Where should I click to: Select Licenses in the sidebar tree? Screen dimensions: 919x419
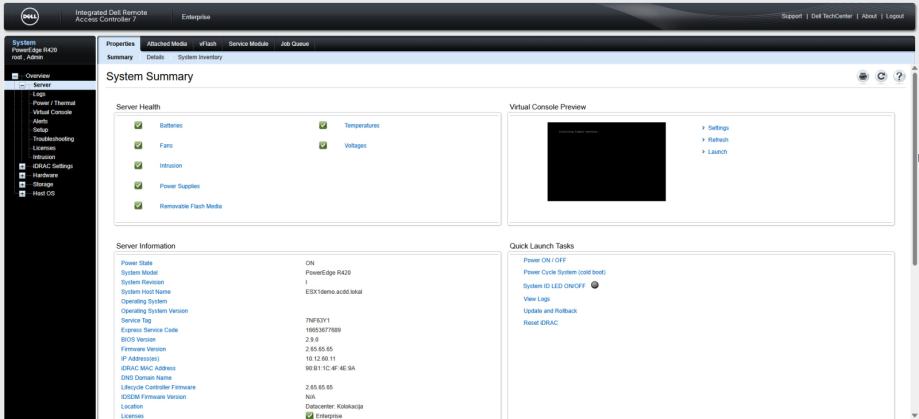point(45,148)
